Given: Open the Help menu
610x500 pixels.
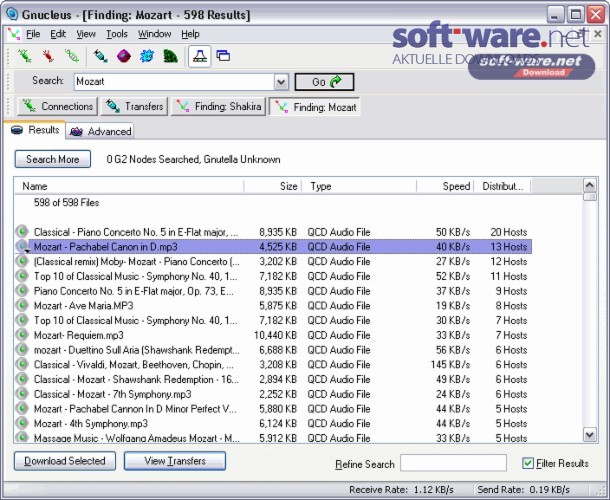Looking at the screenshot, I should pos(190,34).
